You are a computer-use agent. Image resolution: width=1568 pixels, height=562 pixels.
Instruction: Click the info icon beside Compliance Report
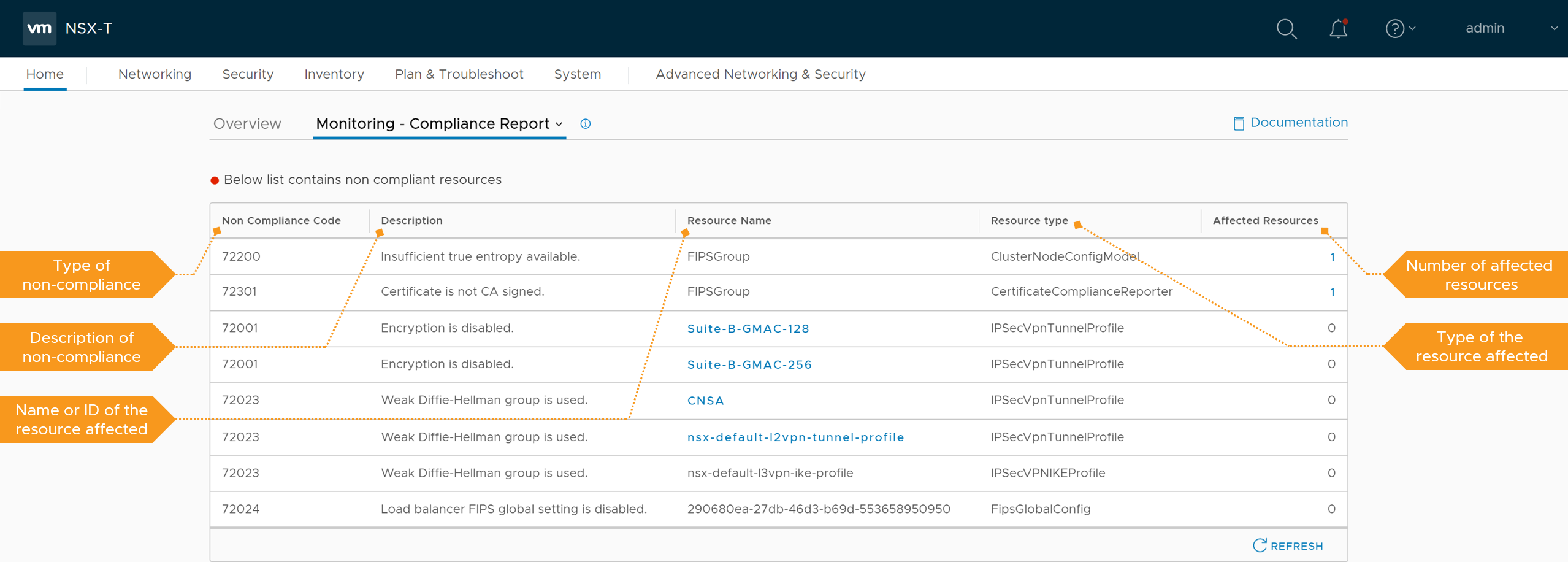click(586, 124)
